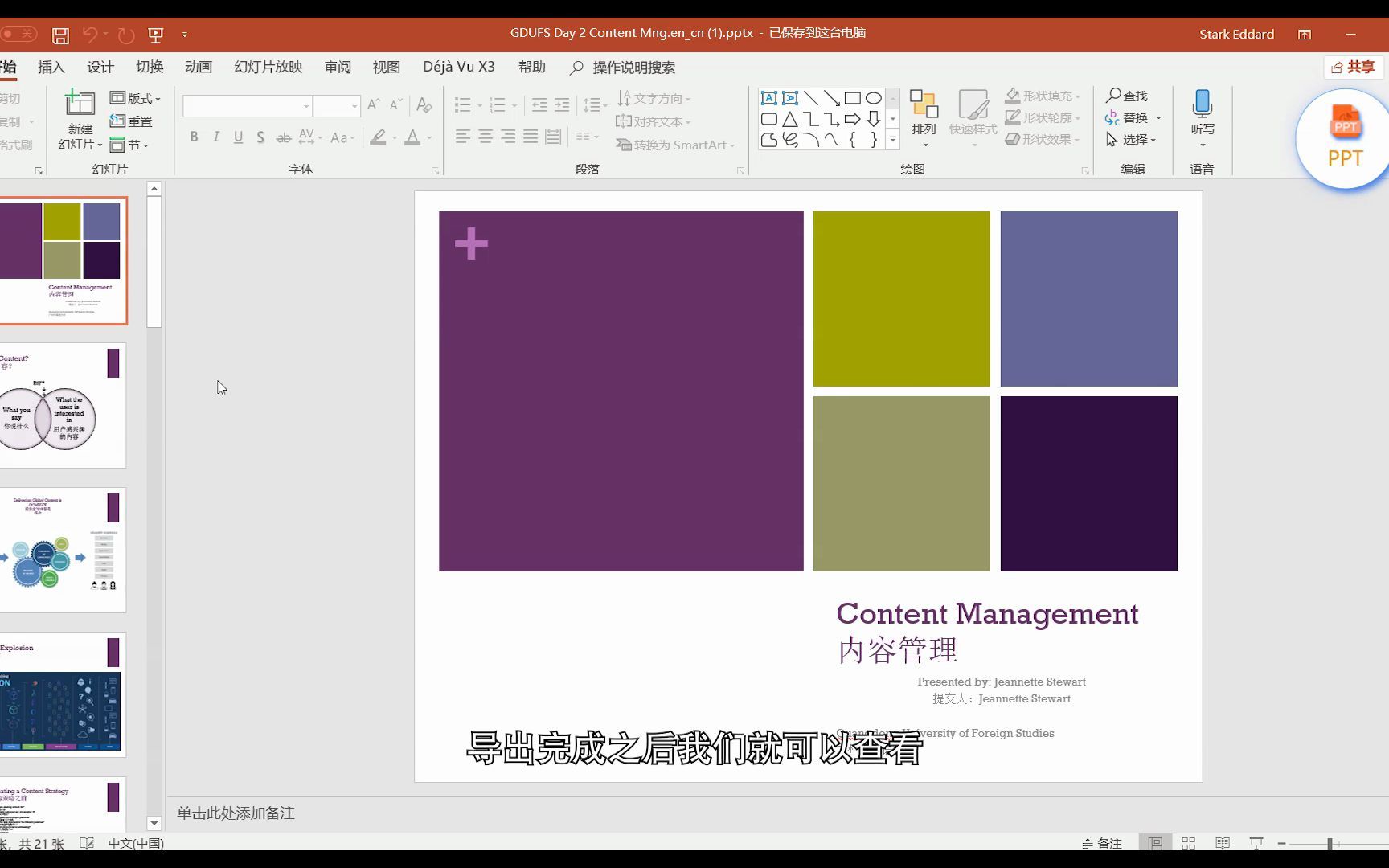Open the 审阅 tab
The image size is (1389, 868).
point(338,68)
